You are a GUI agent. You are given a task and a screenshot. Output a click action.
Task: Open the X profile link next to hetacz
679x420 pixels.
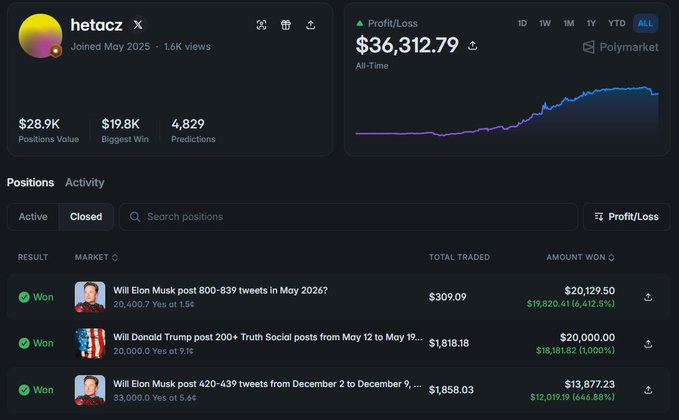click(138, 25)
